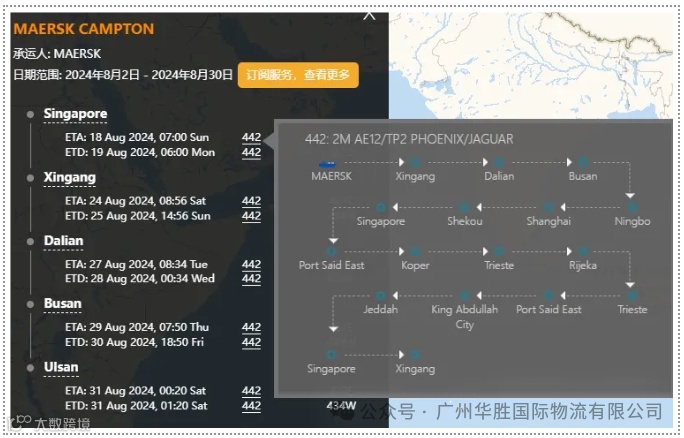Viewport: 684px width, 438px height.
Task: Select text ETA: 24 Aug 2024, 08:56 Sat
Action: (x=135, y=201)
